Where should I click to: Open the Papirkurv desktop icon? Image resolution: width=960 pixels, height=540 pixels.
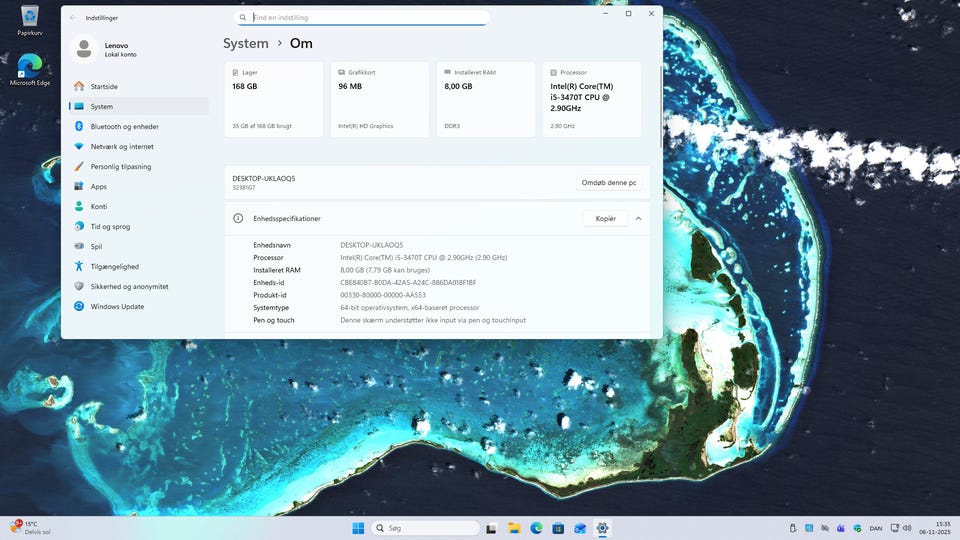coord(30,19)
